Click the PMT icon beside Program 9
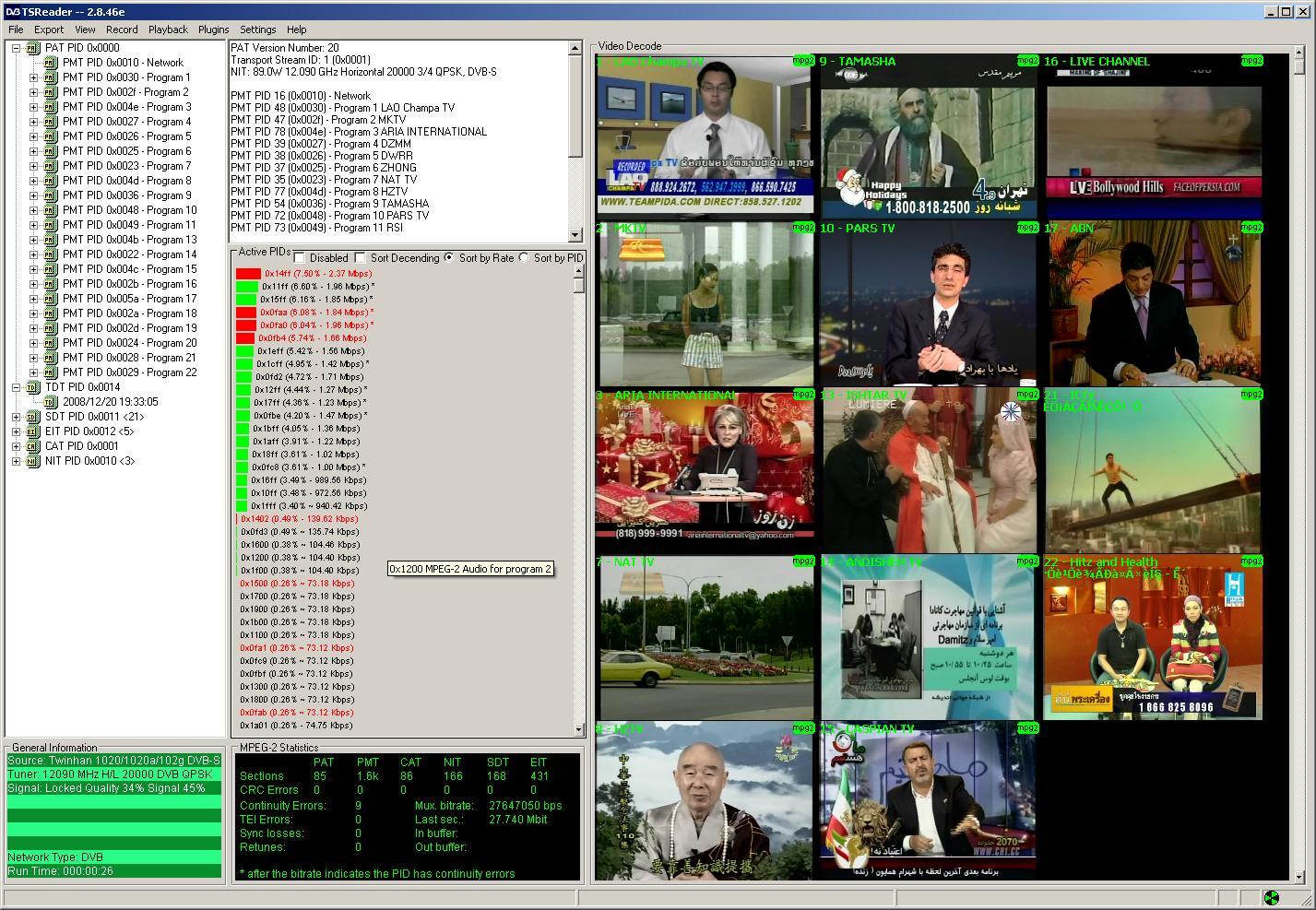1316x910 pixels. click(x=51, y=195)
